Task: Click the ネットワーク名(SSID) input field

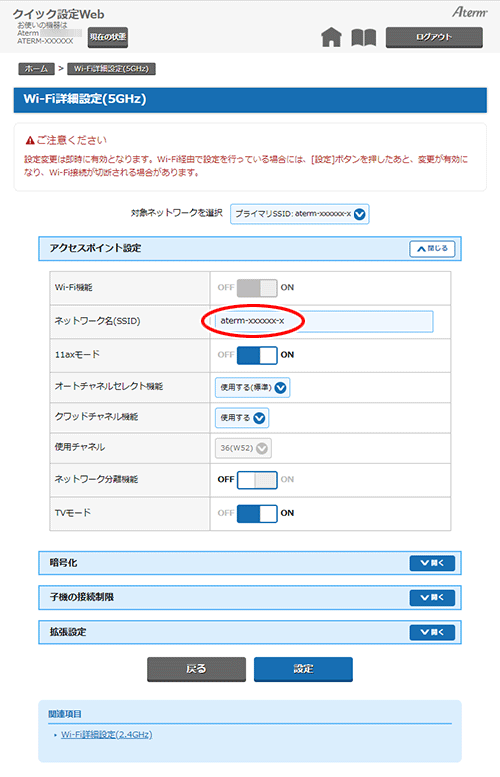Action: click(324, 321)
